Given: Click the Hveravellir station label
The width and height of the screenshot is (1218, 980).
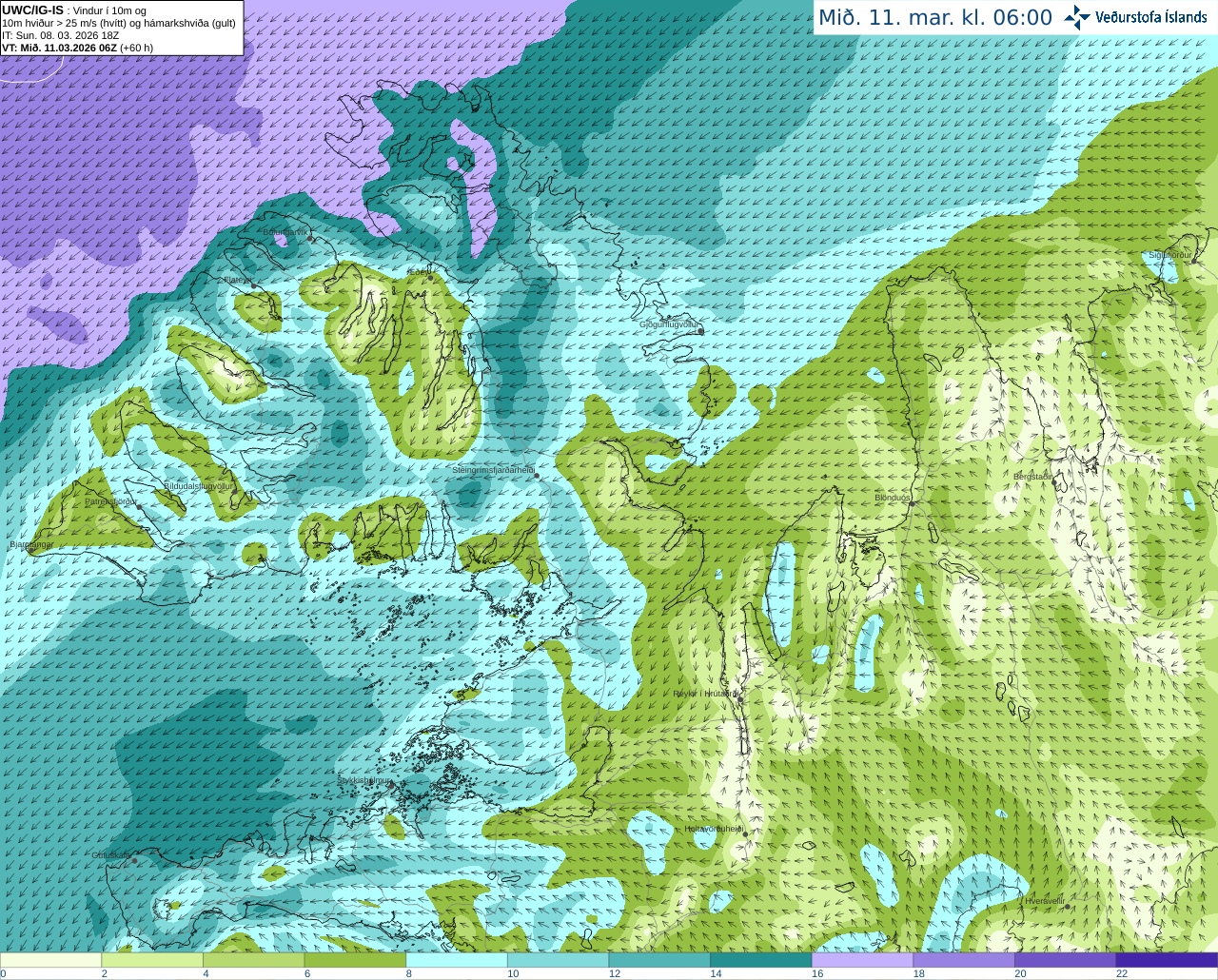Looking at the screenshot, I should pyautogui.click(x=1046, y=900).
